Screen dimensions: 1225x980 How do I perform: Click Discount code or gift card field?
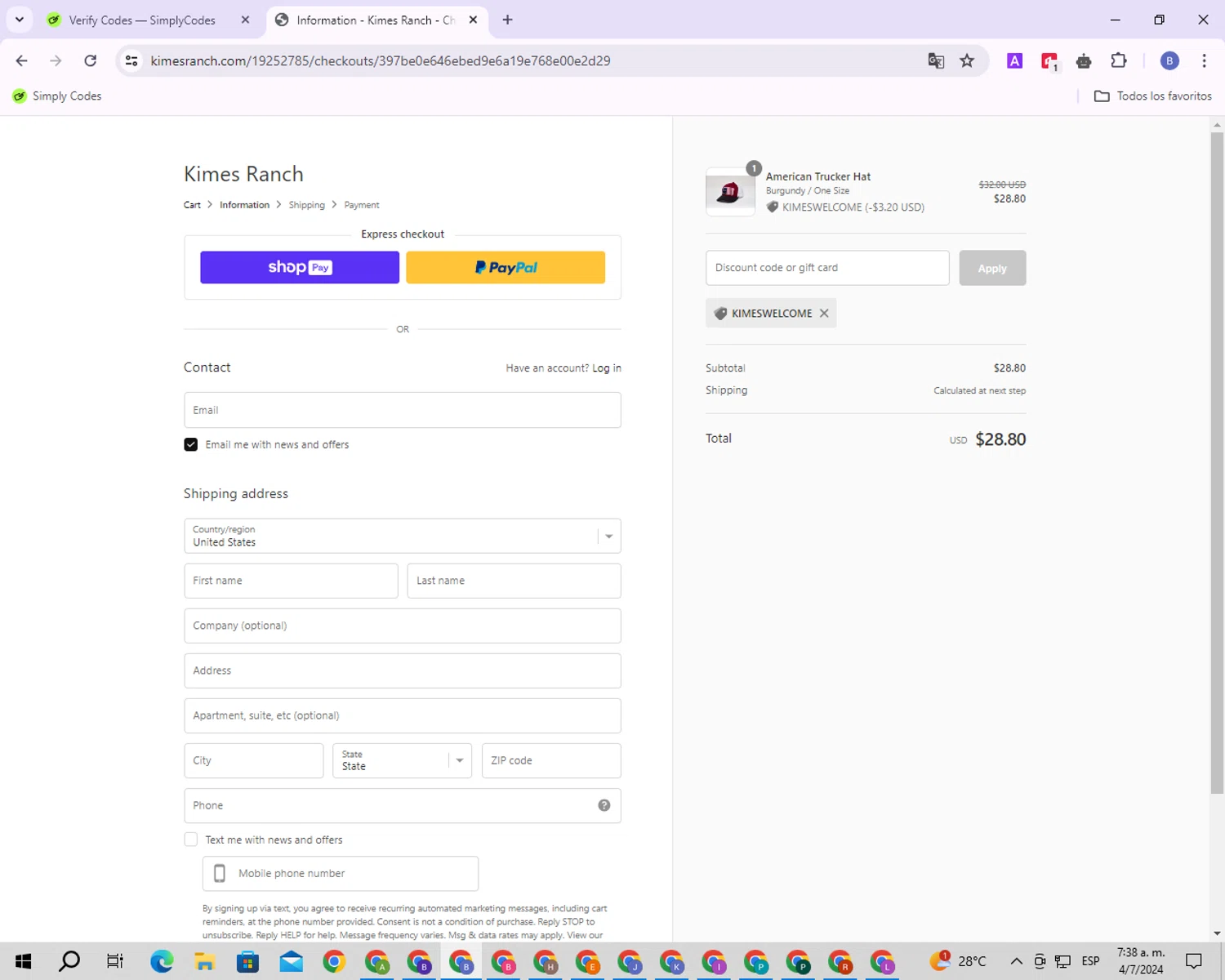point(827,268)
